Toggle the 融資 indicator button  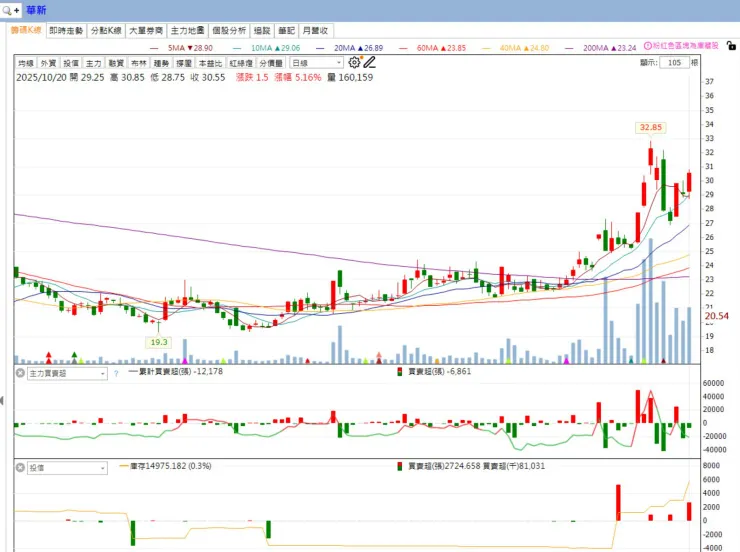[x=116, y=63]
